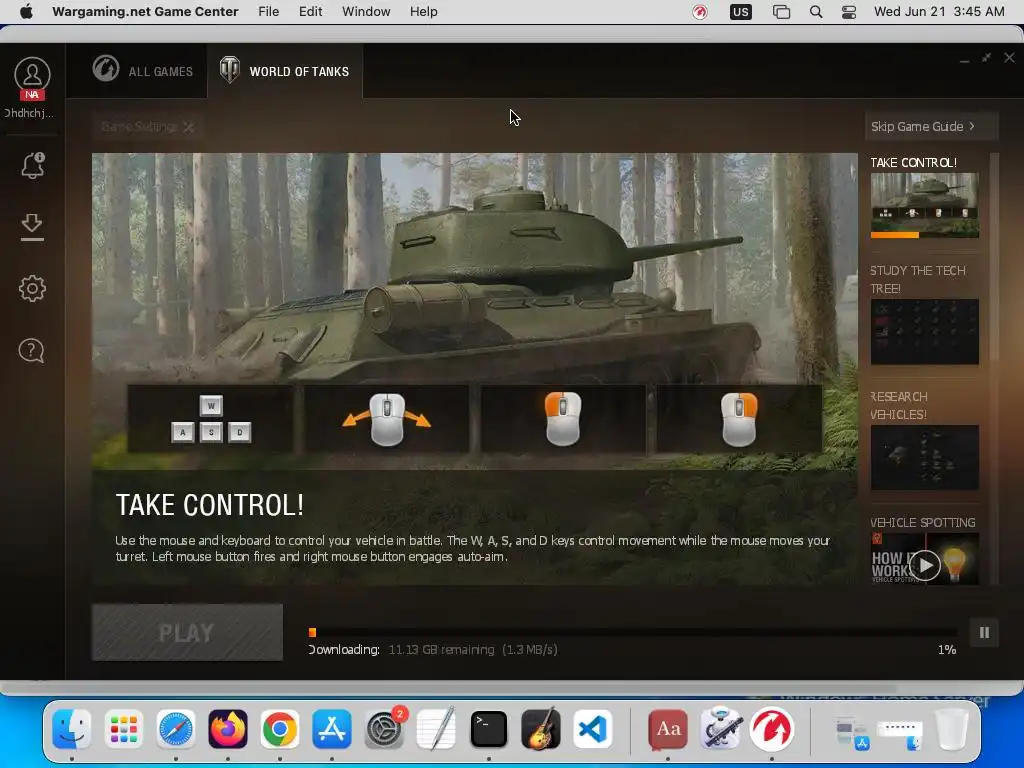The height and width of the screenshot is (768, 1024).
Task: Click the mouse movement turret tile
Action: (x=387, y=419)
